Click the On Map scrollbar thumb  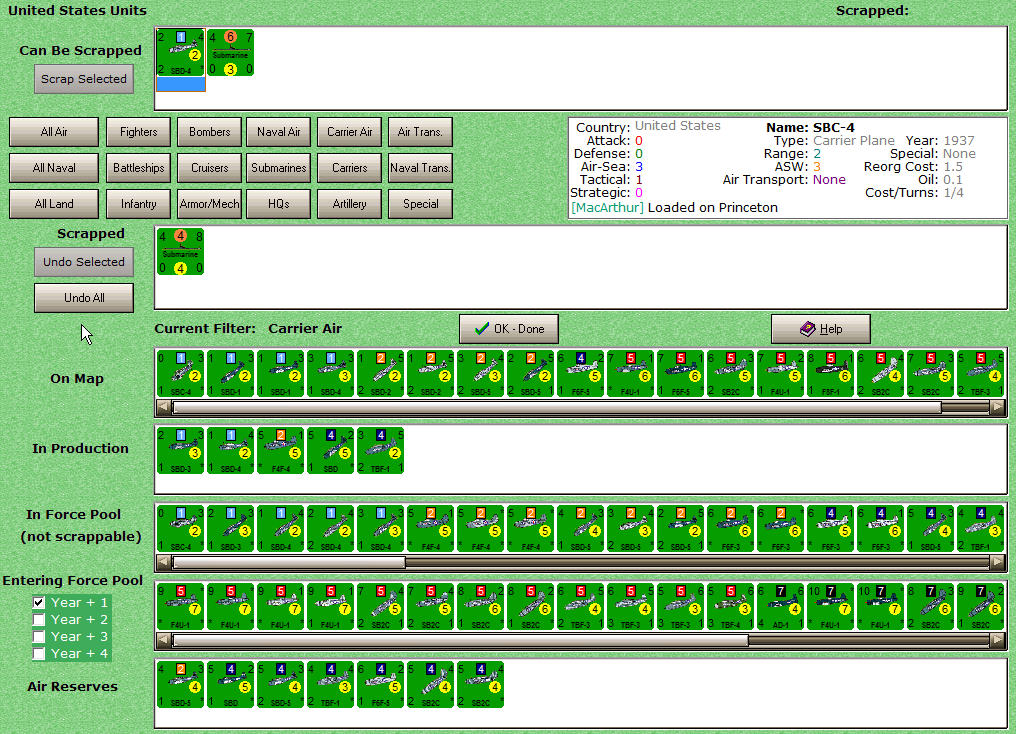[557, 407]
